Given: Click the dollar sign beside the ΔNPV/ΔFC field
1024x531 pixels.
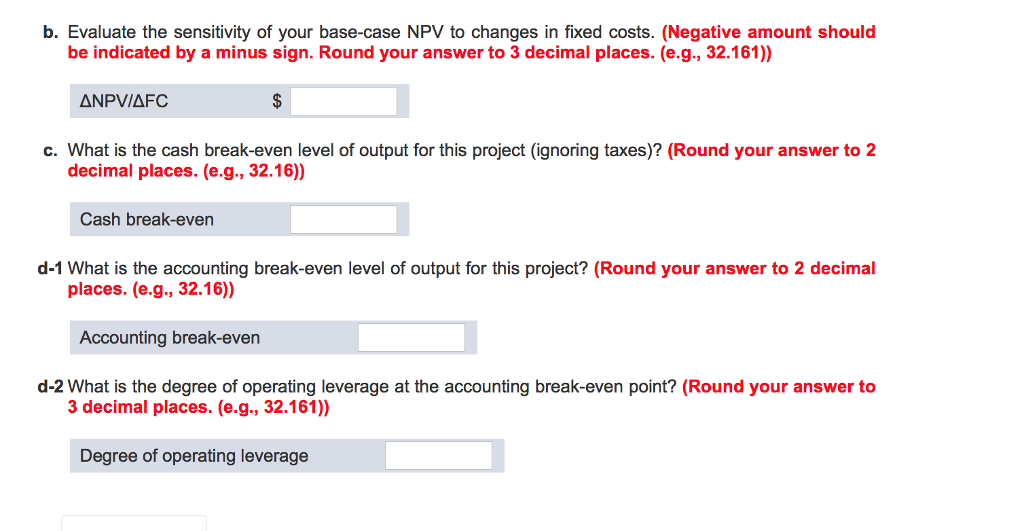Looking at the screenshot, I should point(278,101).
